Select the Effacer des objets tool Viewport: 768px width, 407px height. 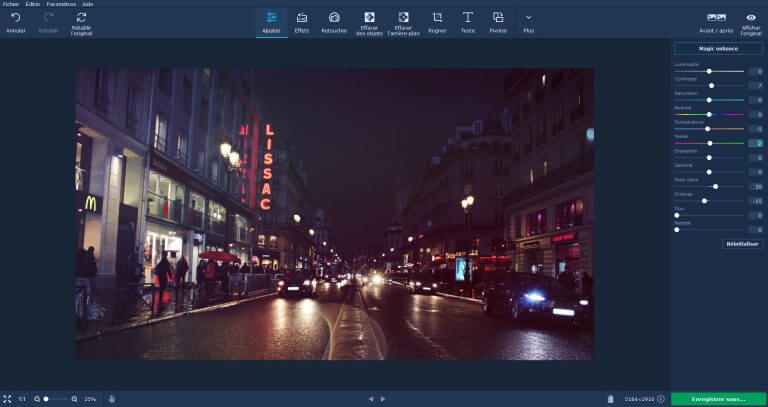(x=369, y=23)
